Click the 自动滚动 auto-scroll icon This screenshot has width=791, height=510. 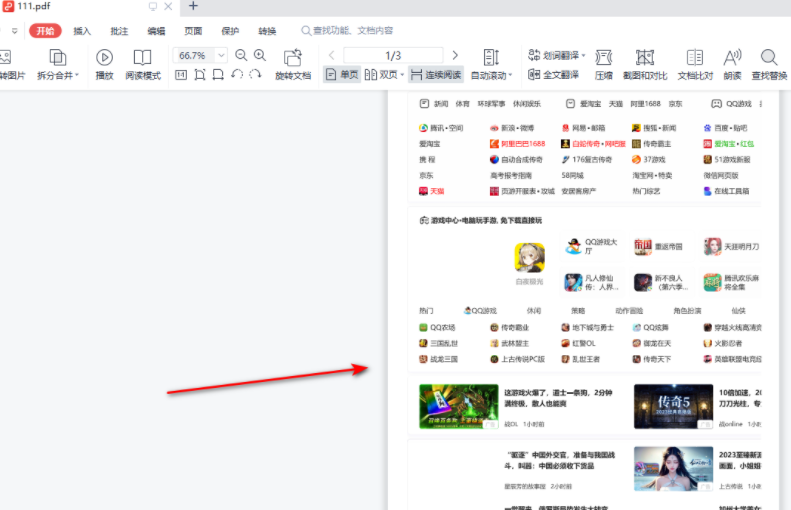pos(491,58)
